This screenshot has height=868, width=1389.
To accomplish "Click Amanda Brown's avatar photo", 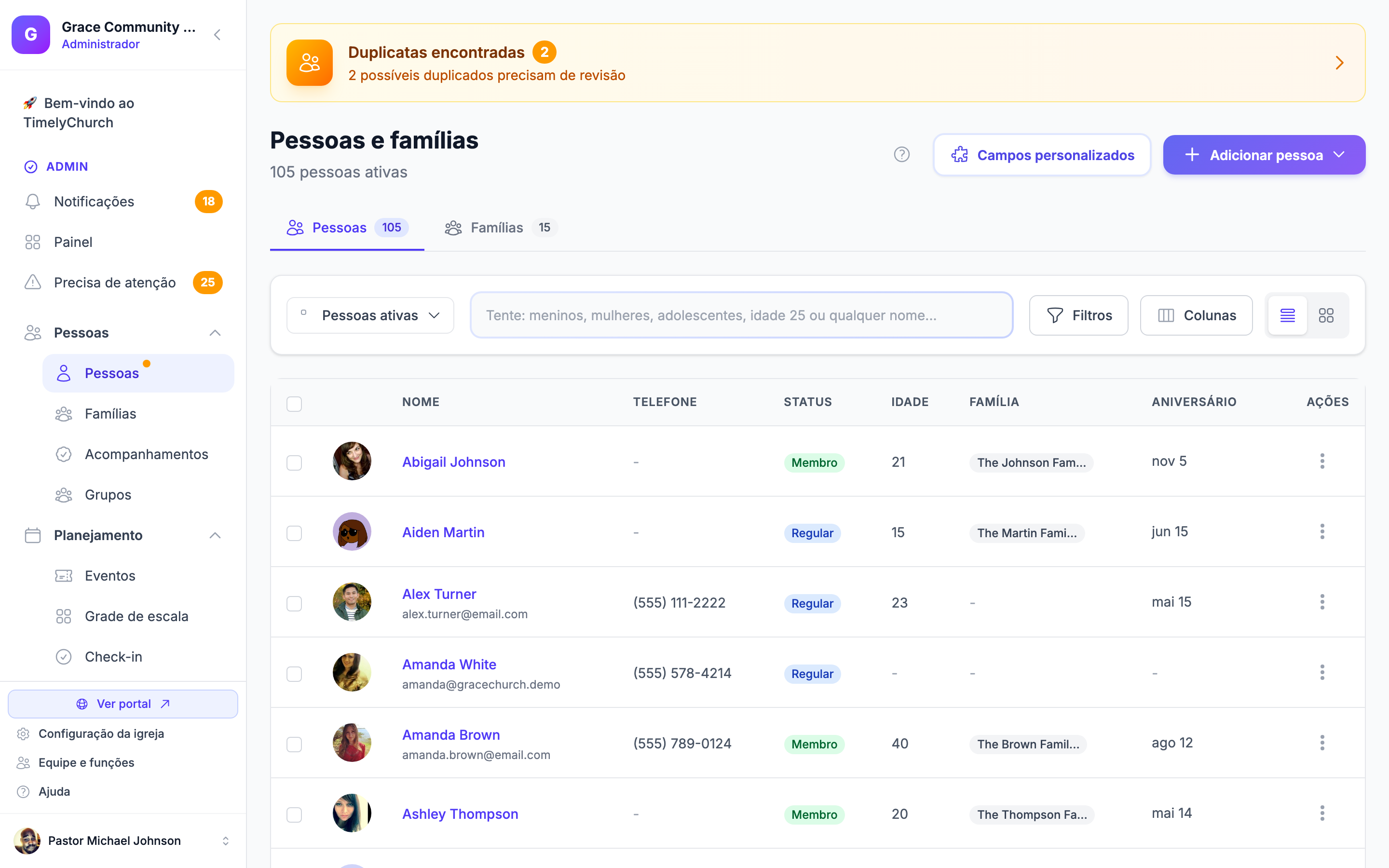I will [352, 743].
